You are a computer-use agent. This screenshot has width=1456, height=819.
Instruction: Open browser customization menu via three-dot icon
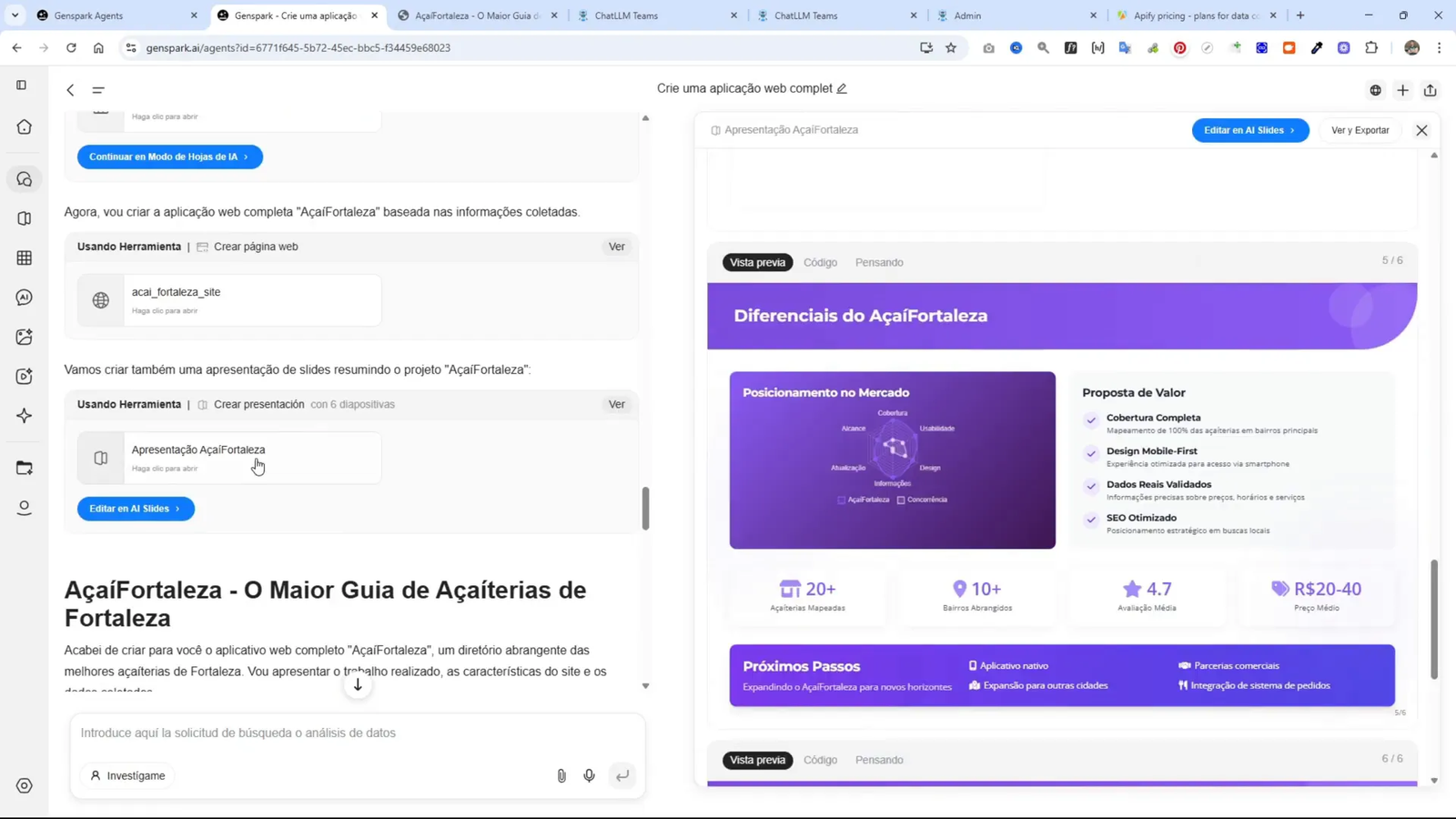(1441, 48)
